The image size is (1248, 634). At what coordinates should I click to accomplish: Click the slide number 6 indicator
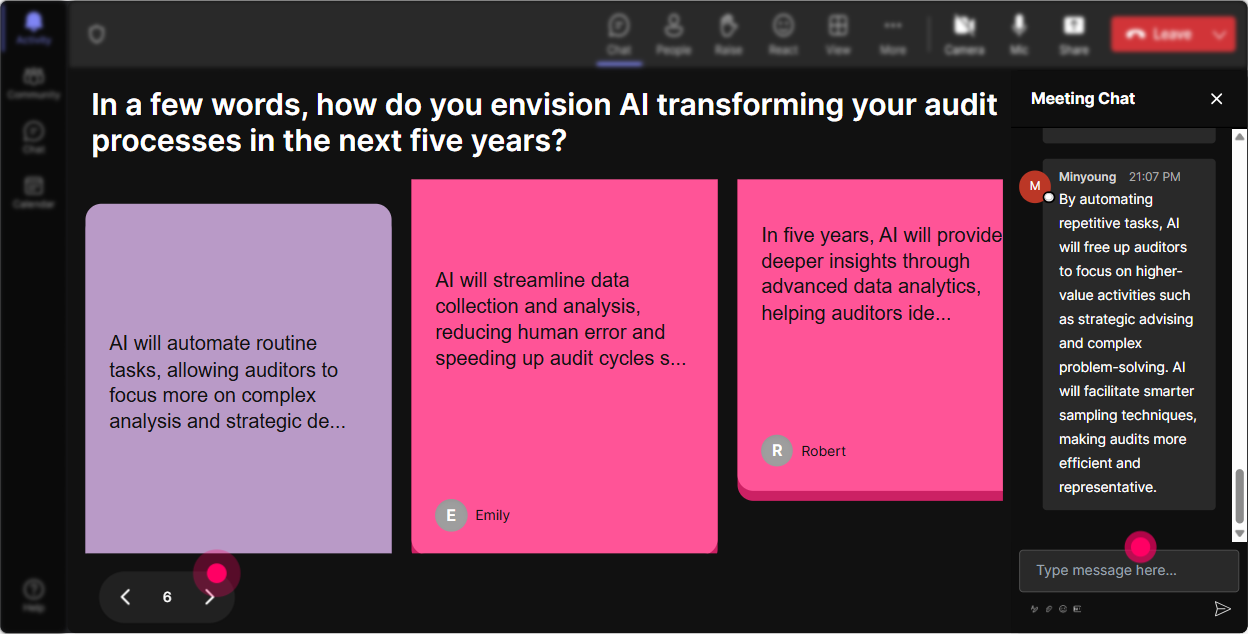(167, 597)
